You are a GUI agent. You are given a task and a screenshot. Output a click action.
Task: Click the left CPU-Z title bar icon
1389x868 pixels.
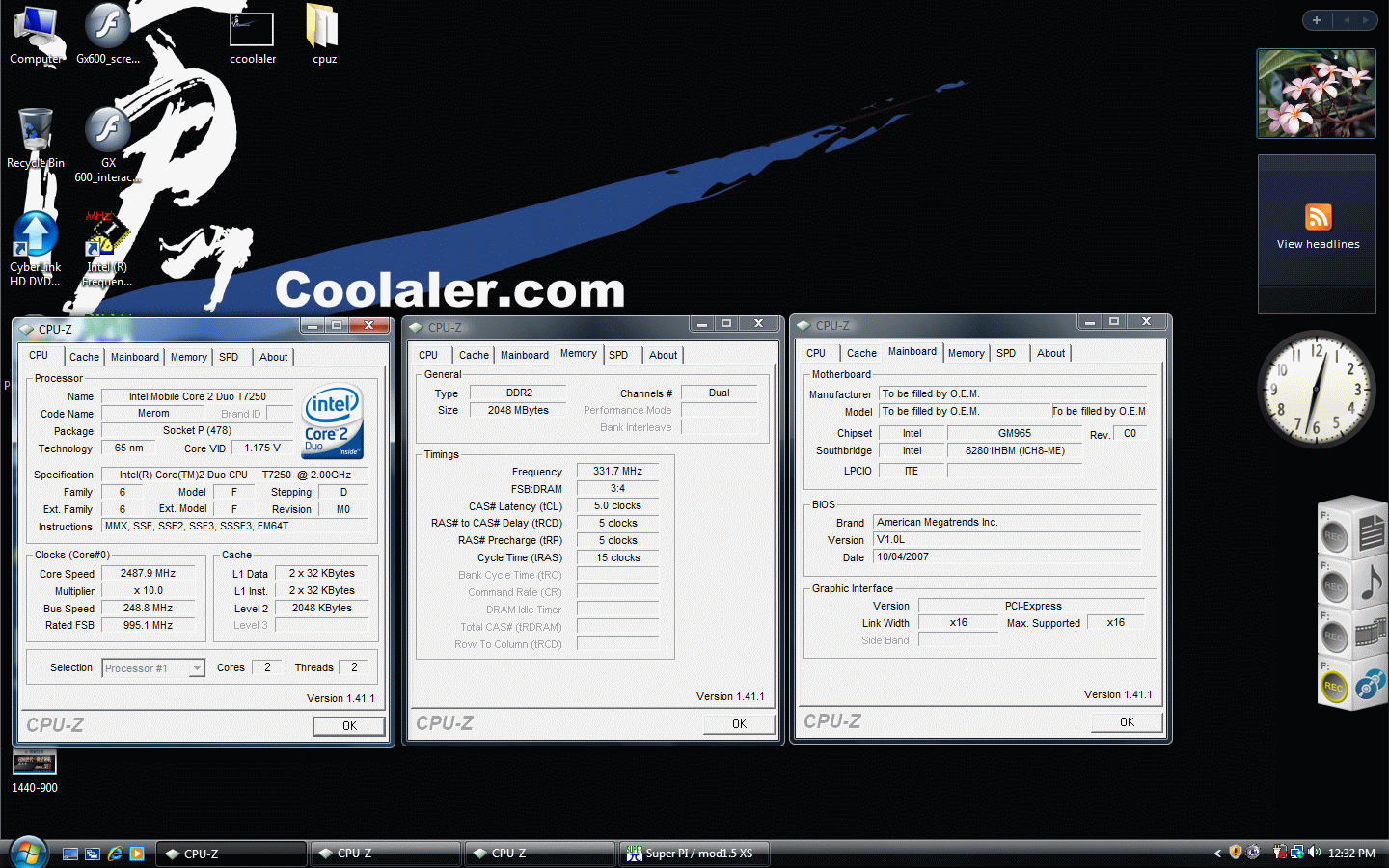(27, 329)
